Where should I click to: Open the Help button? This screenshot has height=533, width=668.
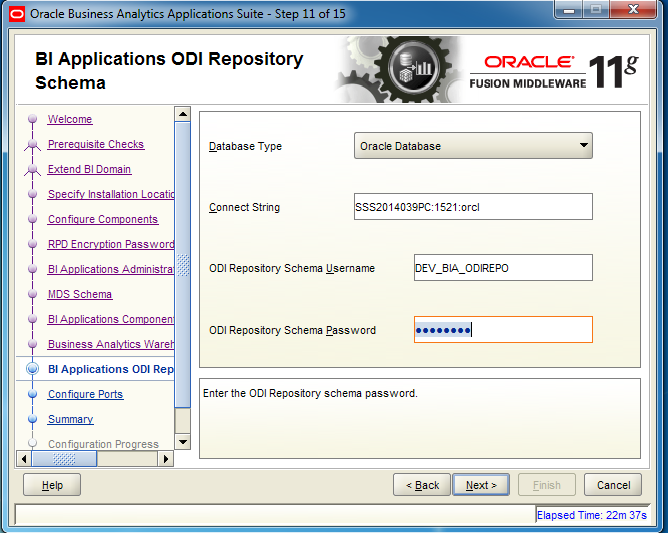click(52, 485)
